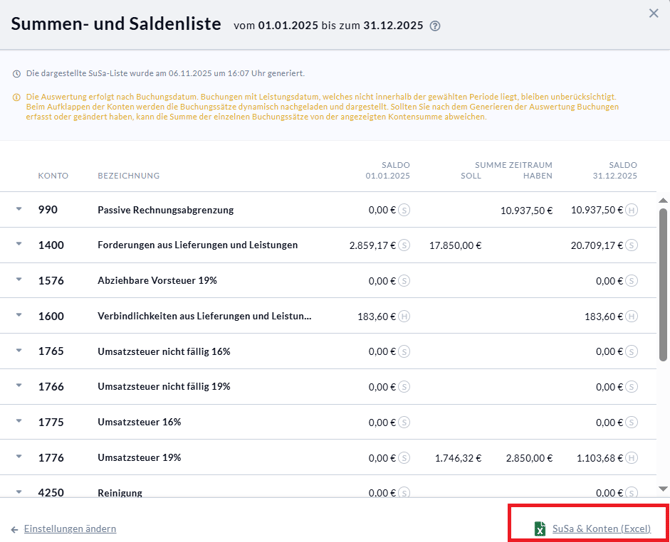Click the S badge in account 1400 end saldo
This screenshot has height=542, width=670.
(631, 245)
